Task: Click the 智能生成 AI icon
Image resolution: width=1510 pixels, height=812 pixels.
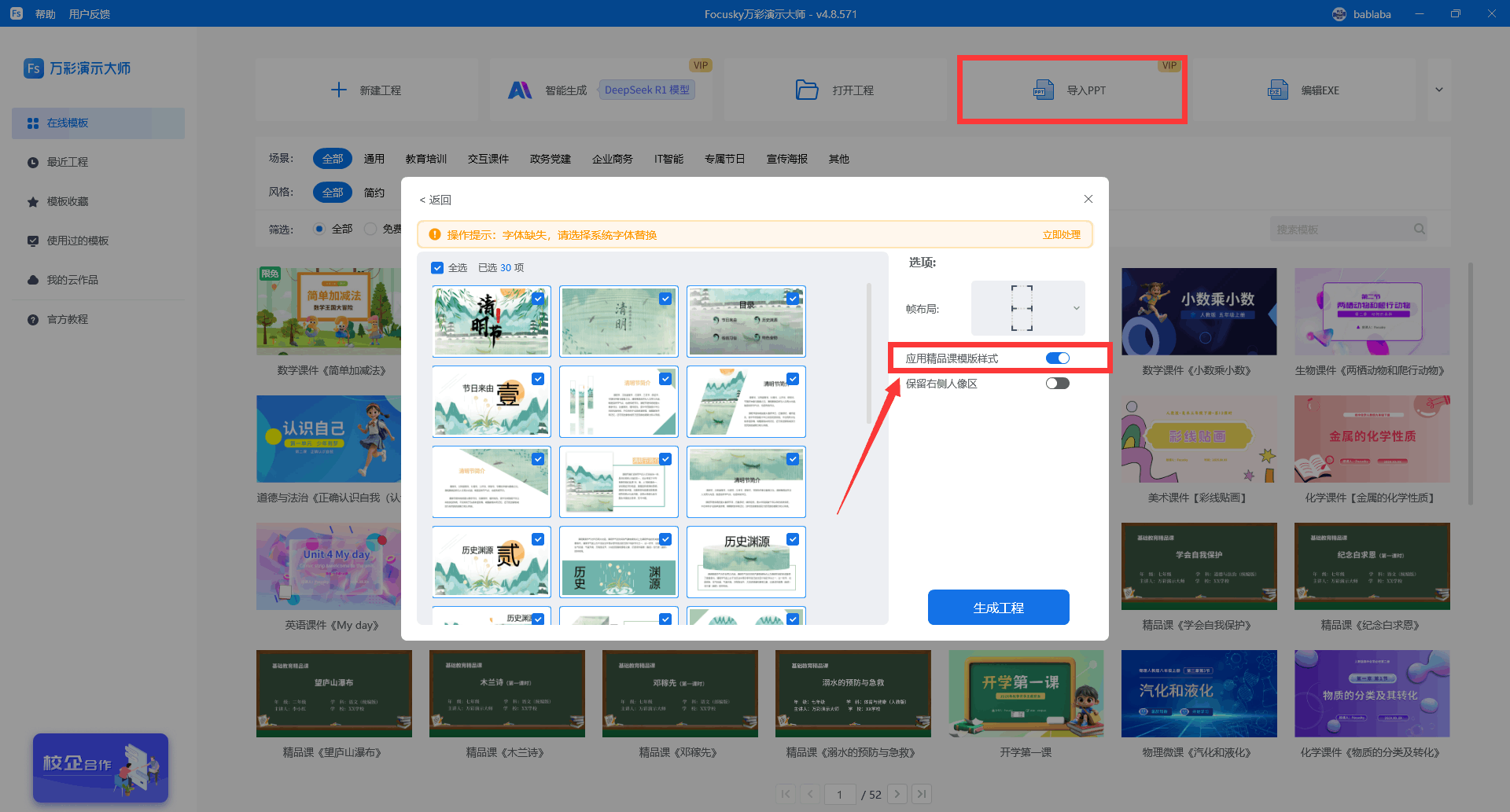Action: [520, 90]
